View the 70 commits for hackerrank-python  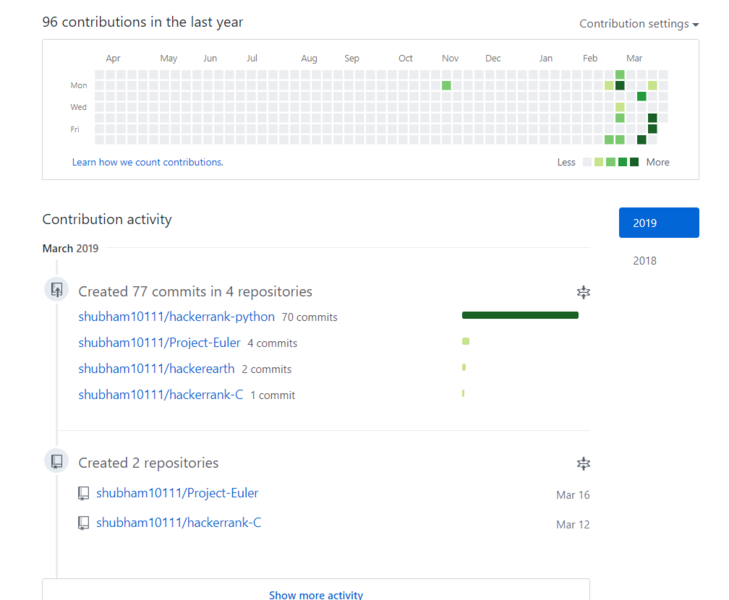click(x=309, y=318)
